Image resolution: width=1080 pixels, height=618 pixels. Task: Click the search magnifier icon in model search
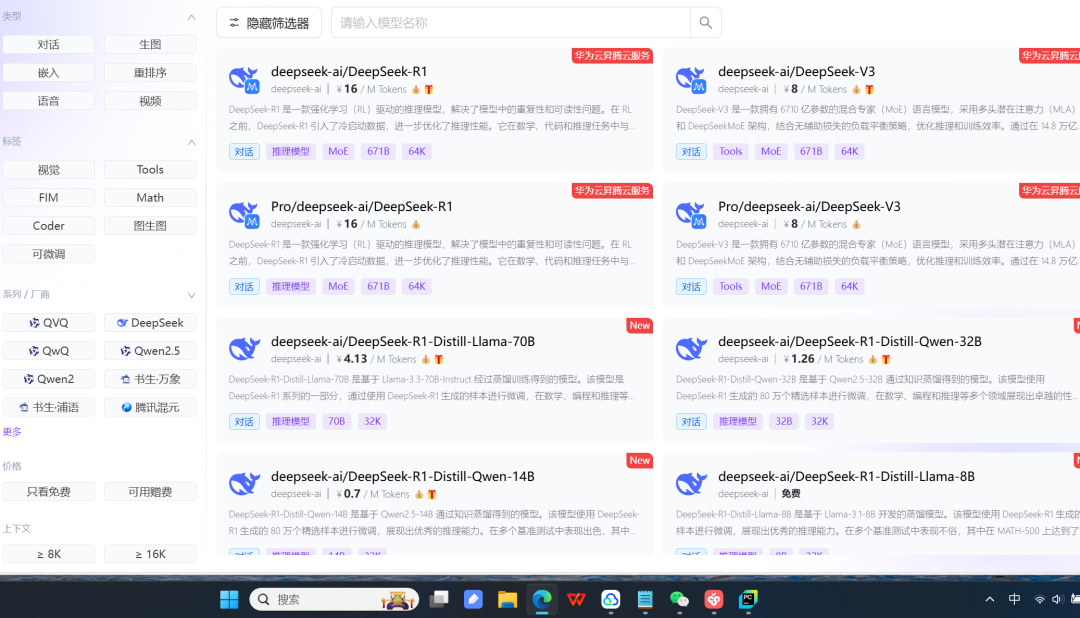click(x=705, y=23)
